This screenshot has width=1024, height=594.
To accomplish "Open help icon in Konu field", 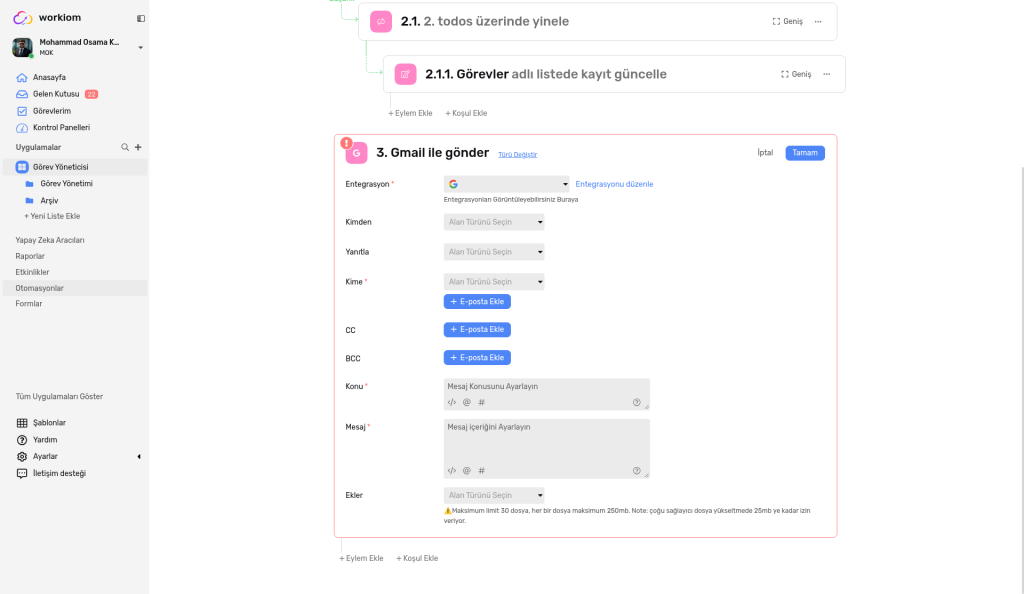I will point(637,403).
